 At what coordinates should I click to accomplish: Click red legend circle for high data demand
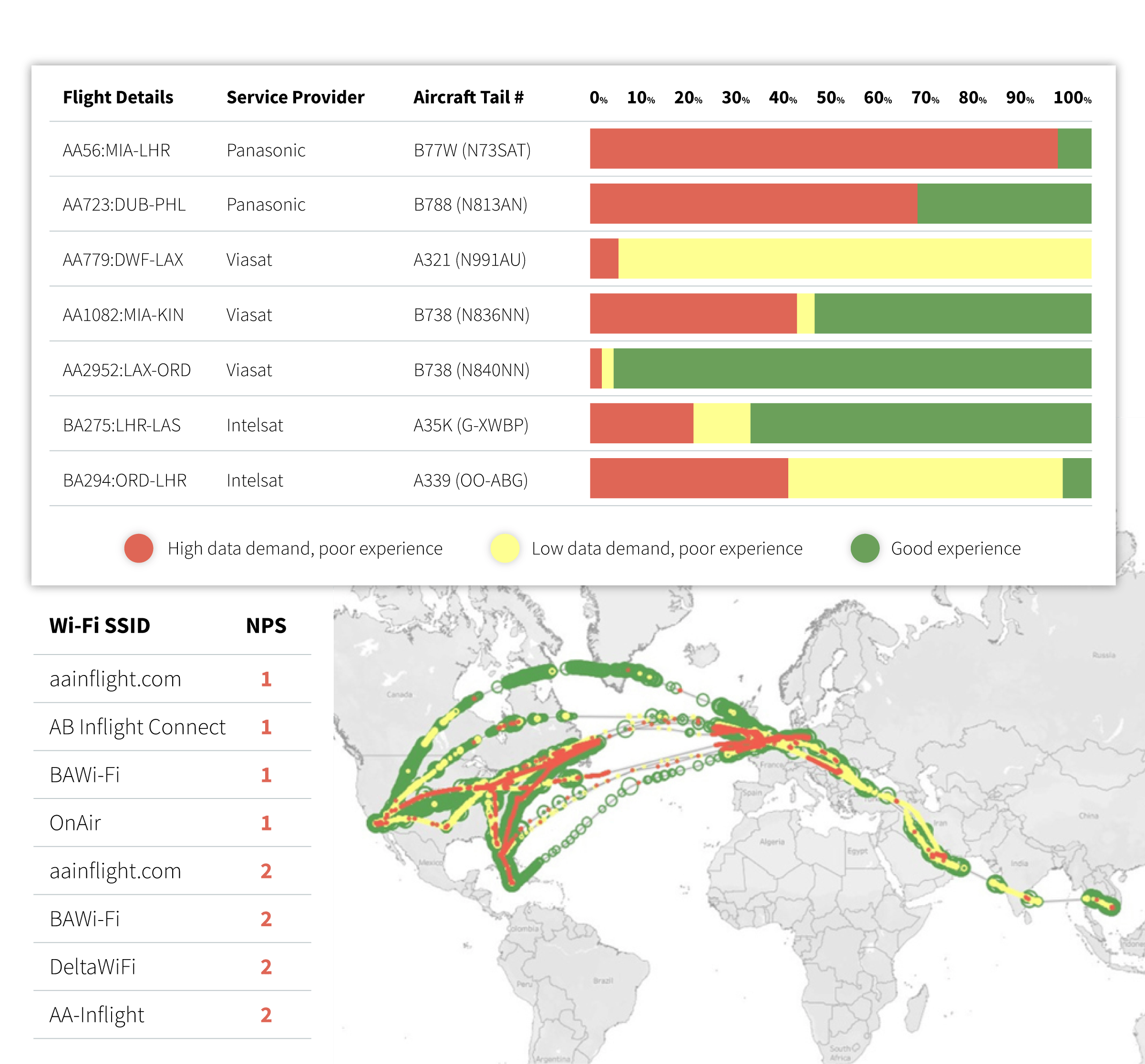[138, 548]
